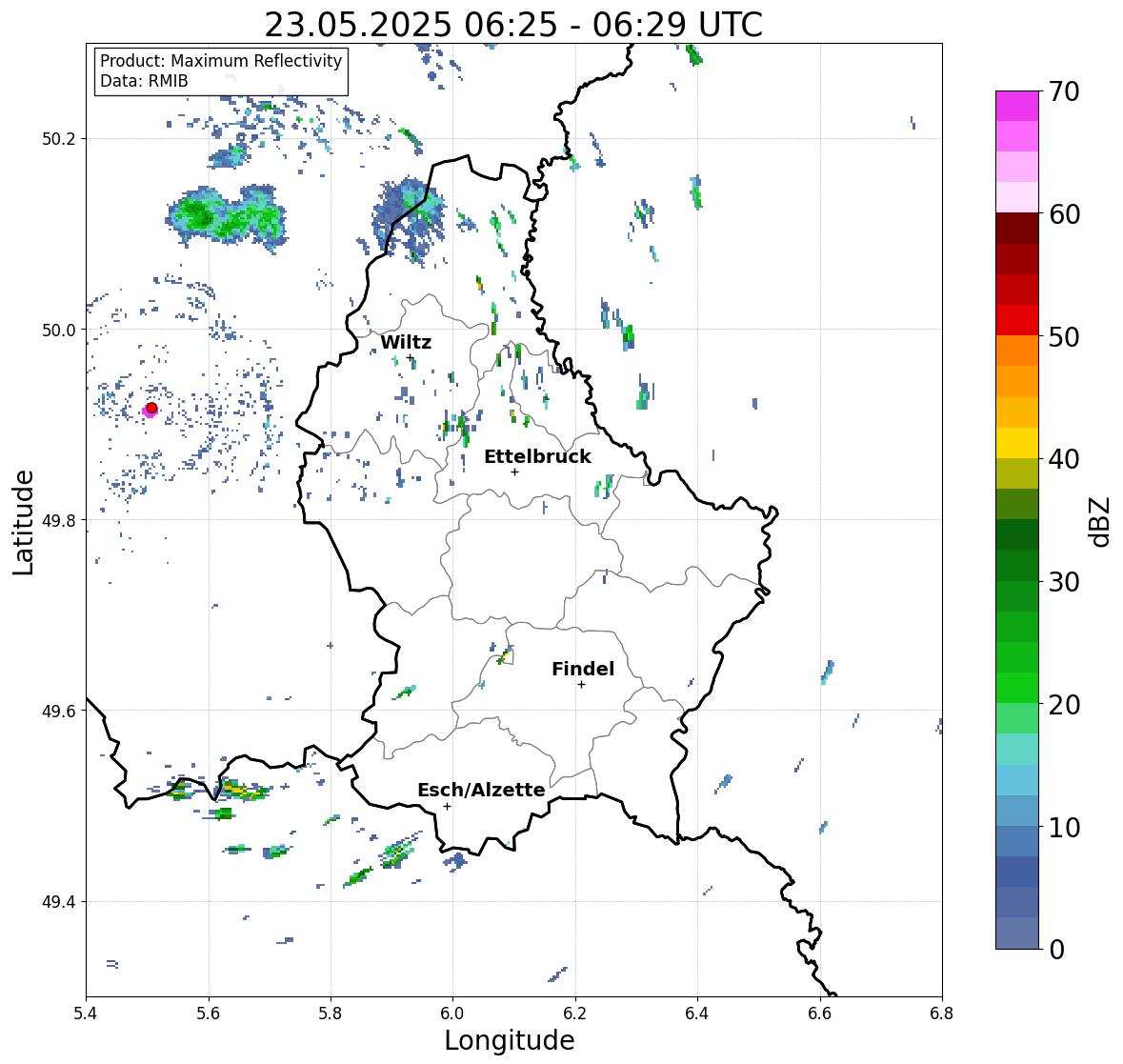Click the Longitude axis label

[510, 1040]
